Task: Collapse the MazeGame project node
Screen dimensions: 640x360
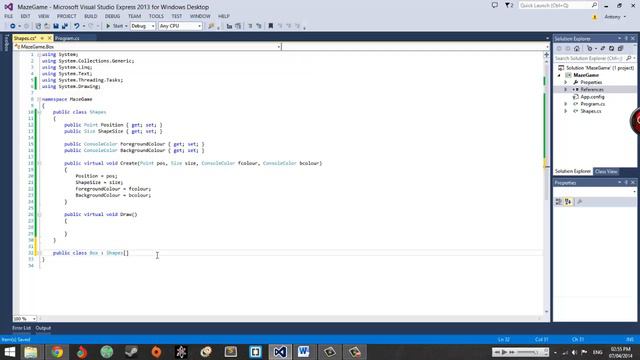Action: [x=559, y=75]
